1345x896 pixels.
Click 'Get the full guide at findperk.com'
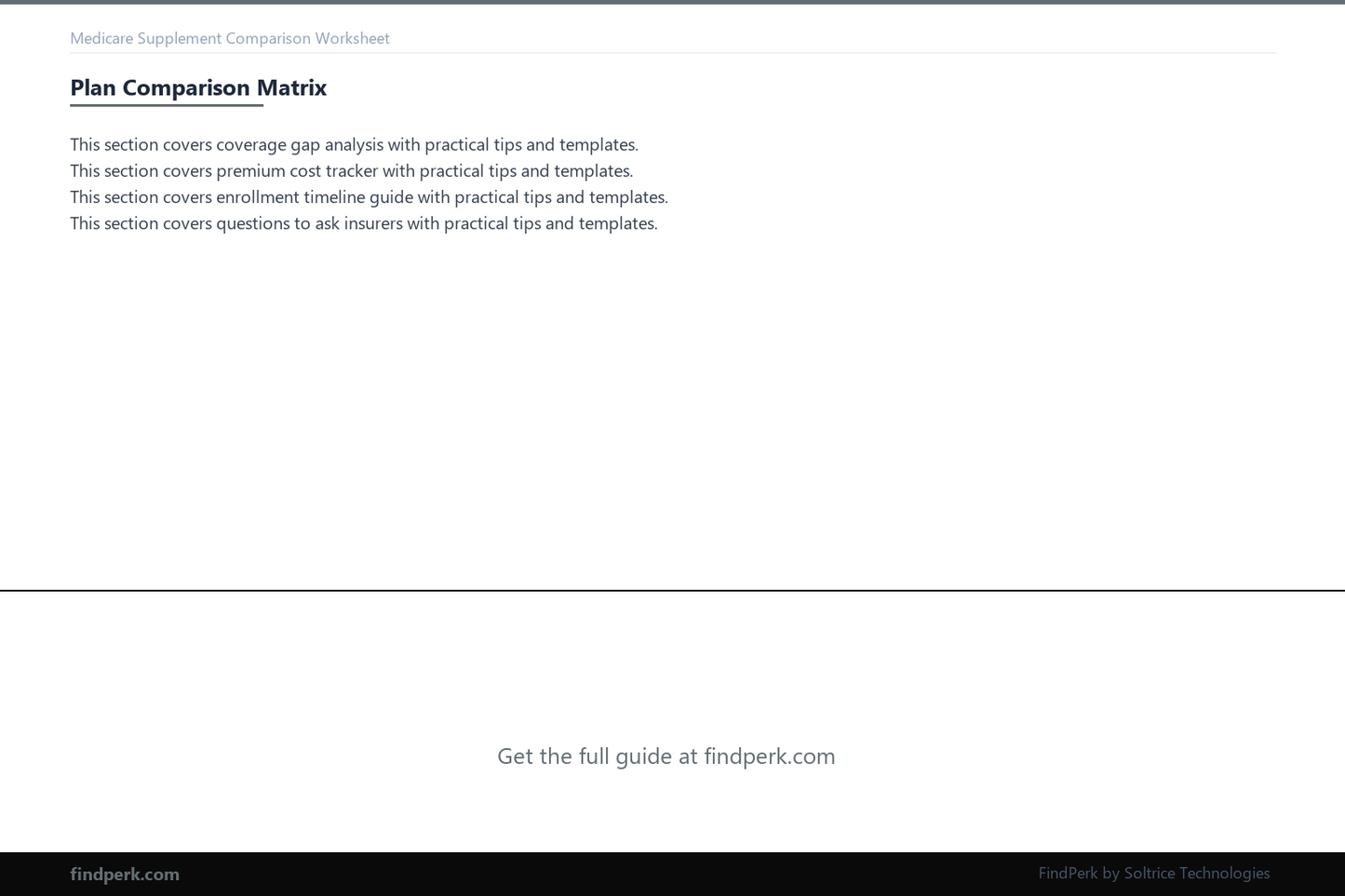666,756
